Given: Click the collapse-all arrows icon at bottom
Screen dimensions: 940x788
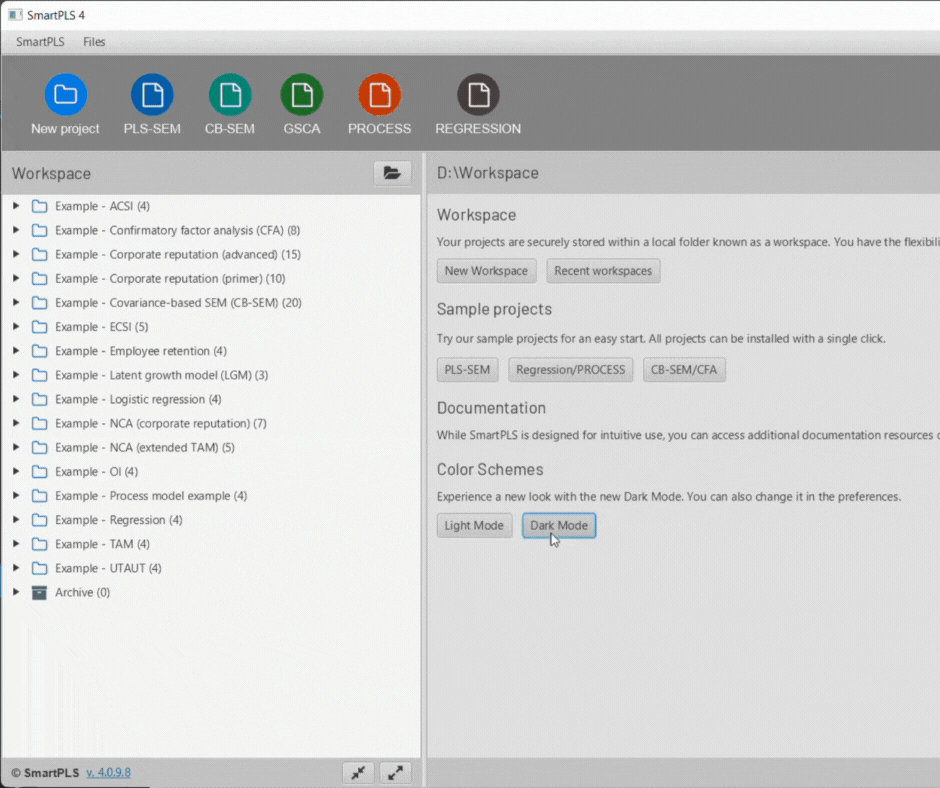Looking at the screenshot, I should click(x=358, y=772).
